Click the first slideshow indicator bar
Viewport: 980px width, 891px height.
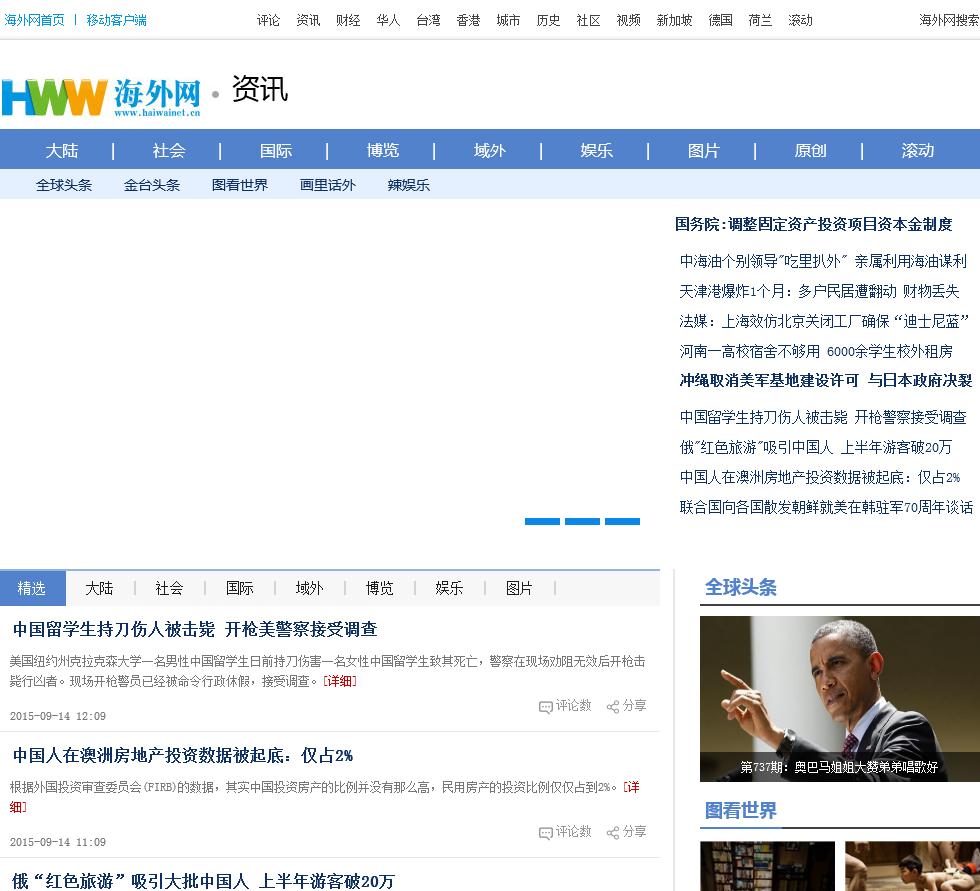tap(542, 521)
